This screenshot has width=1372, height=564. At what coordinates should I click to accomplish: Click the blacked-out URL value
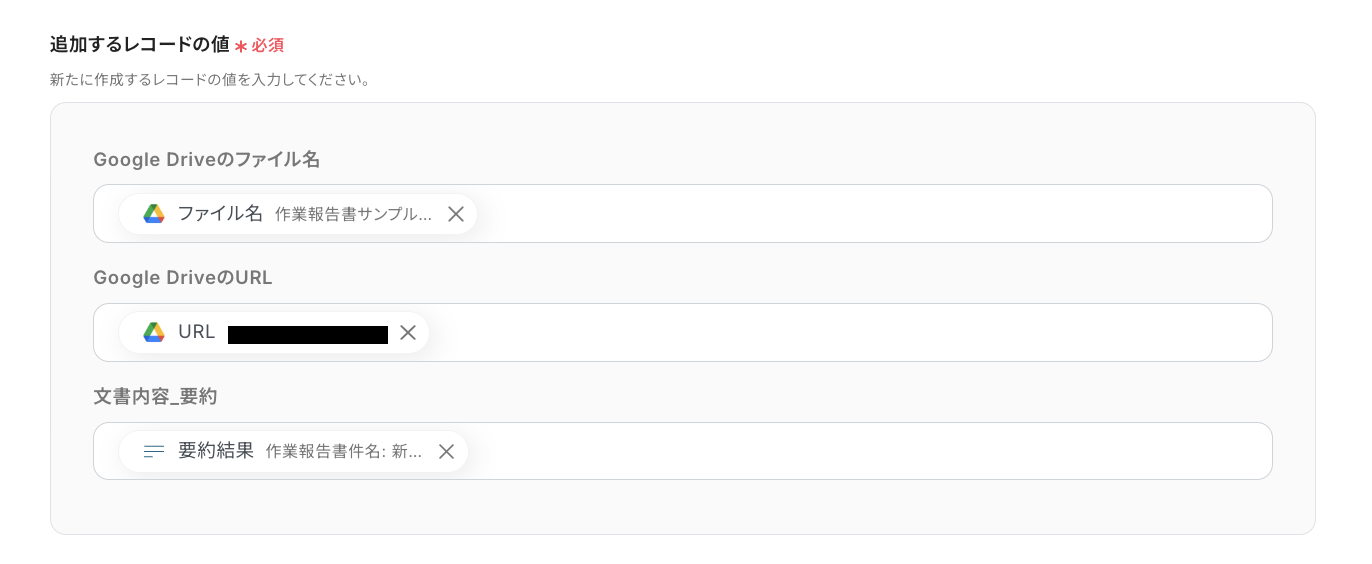(307, 334)
